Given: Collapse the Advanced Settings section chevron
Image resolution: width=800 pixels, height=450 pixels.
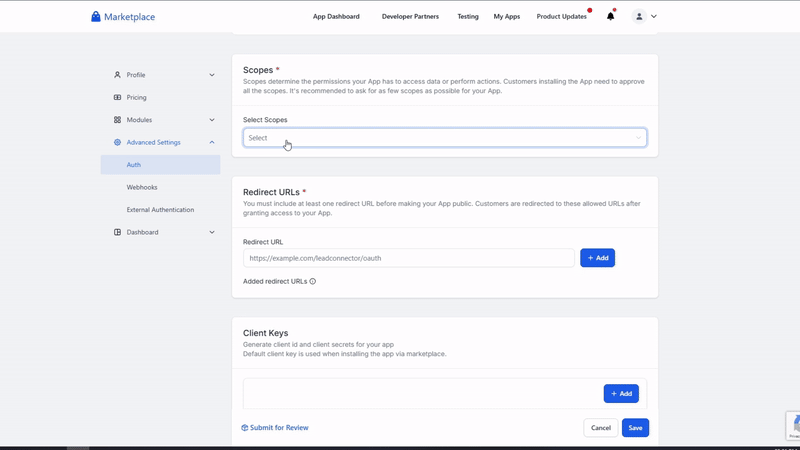Looking at the screenshot, I should coord(212,142).
